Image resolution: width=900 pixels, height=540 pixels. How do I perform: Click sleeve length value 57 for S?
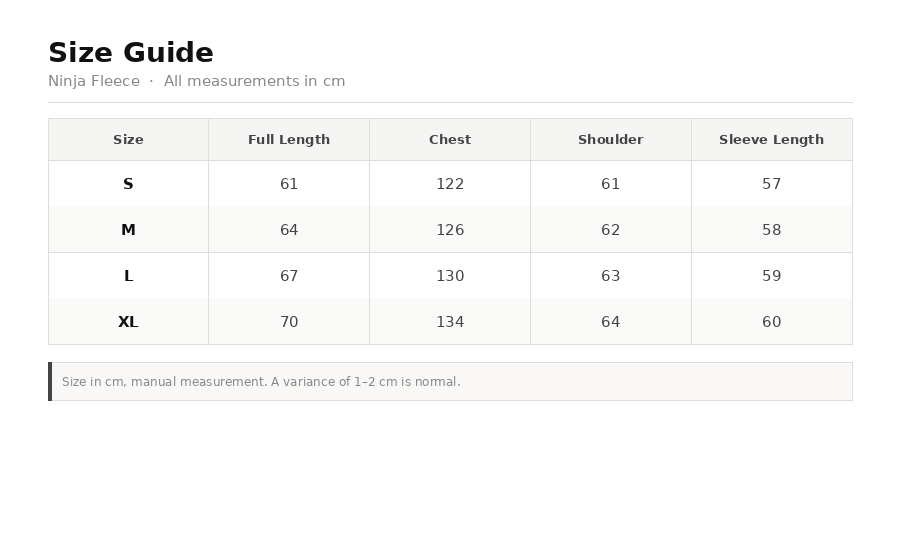point(771,184)
